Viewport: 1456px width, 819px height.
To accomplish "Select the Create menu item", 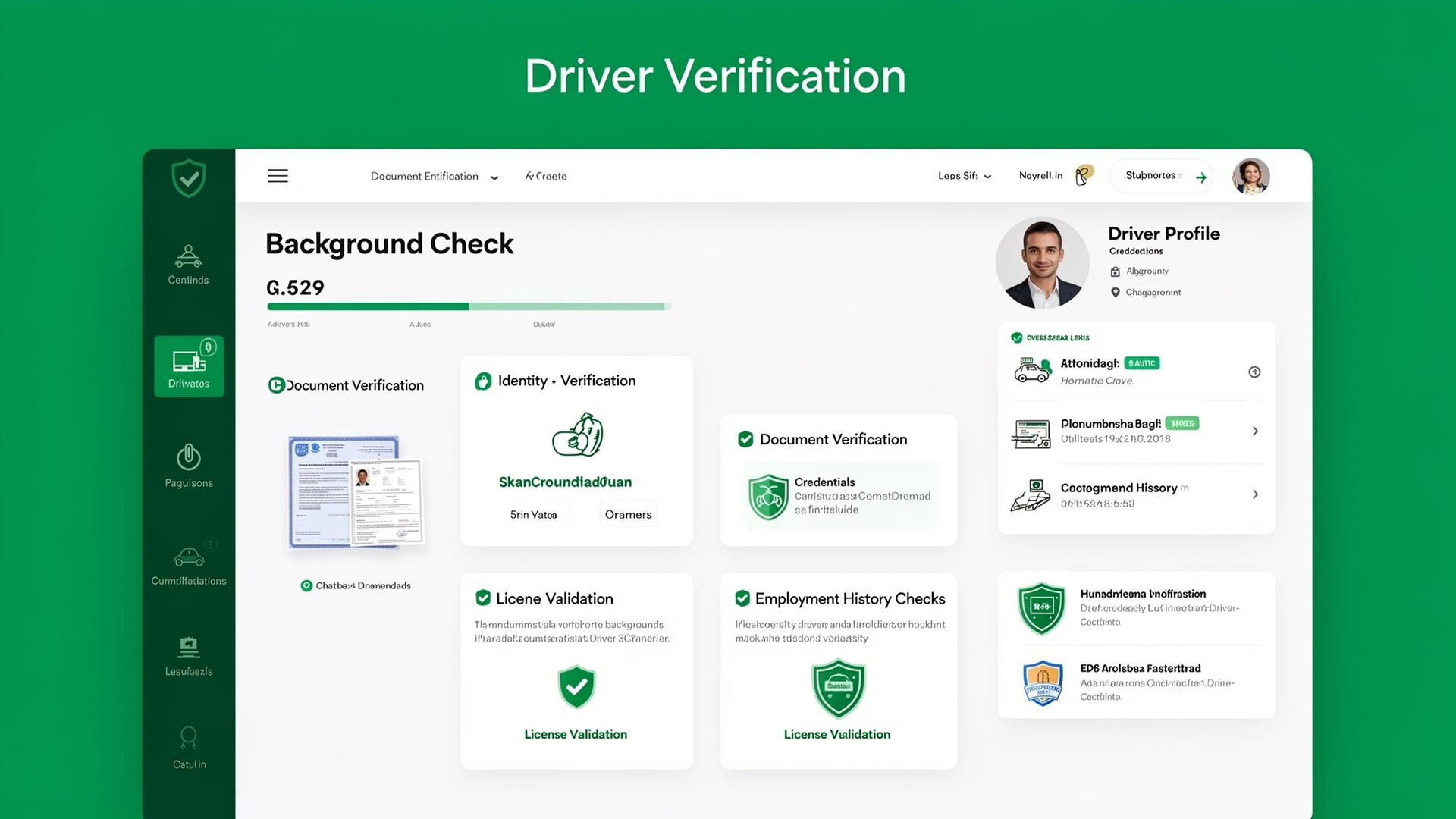I will coord(546,176).
